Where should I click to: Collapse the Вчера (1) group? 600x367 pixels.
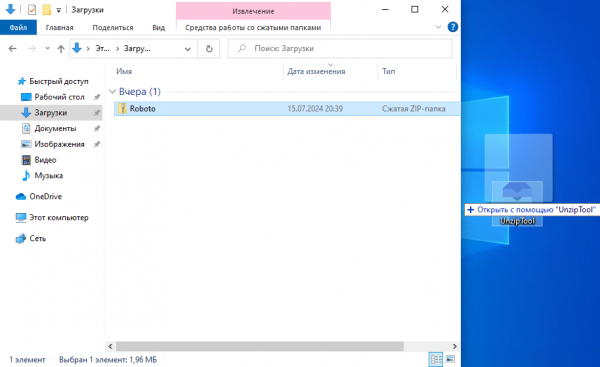point(112,91)
